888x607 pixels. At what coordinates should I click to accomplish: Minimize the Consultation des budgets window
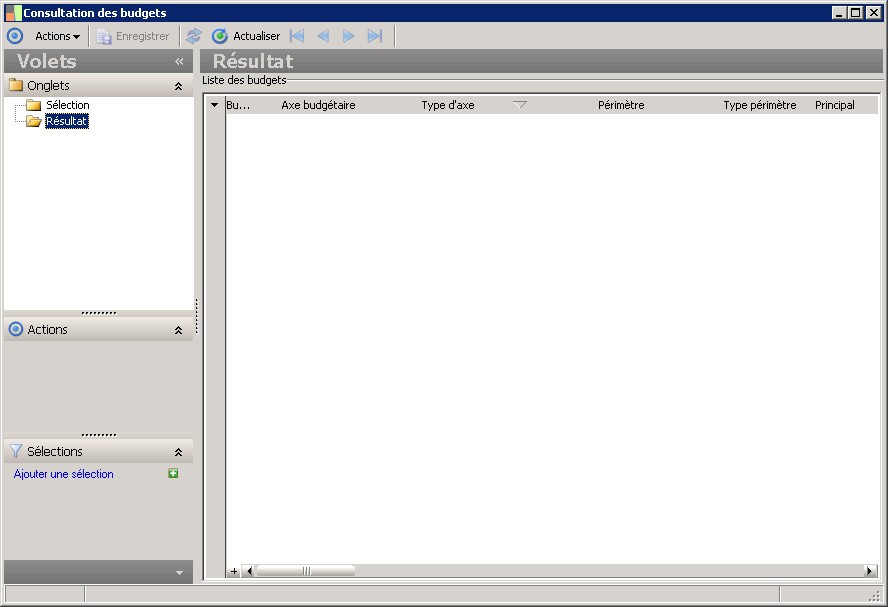click(x=839, y=12)
